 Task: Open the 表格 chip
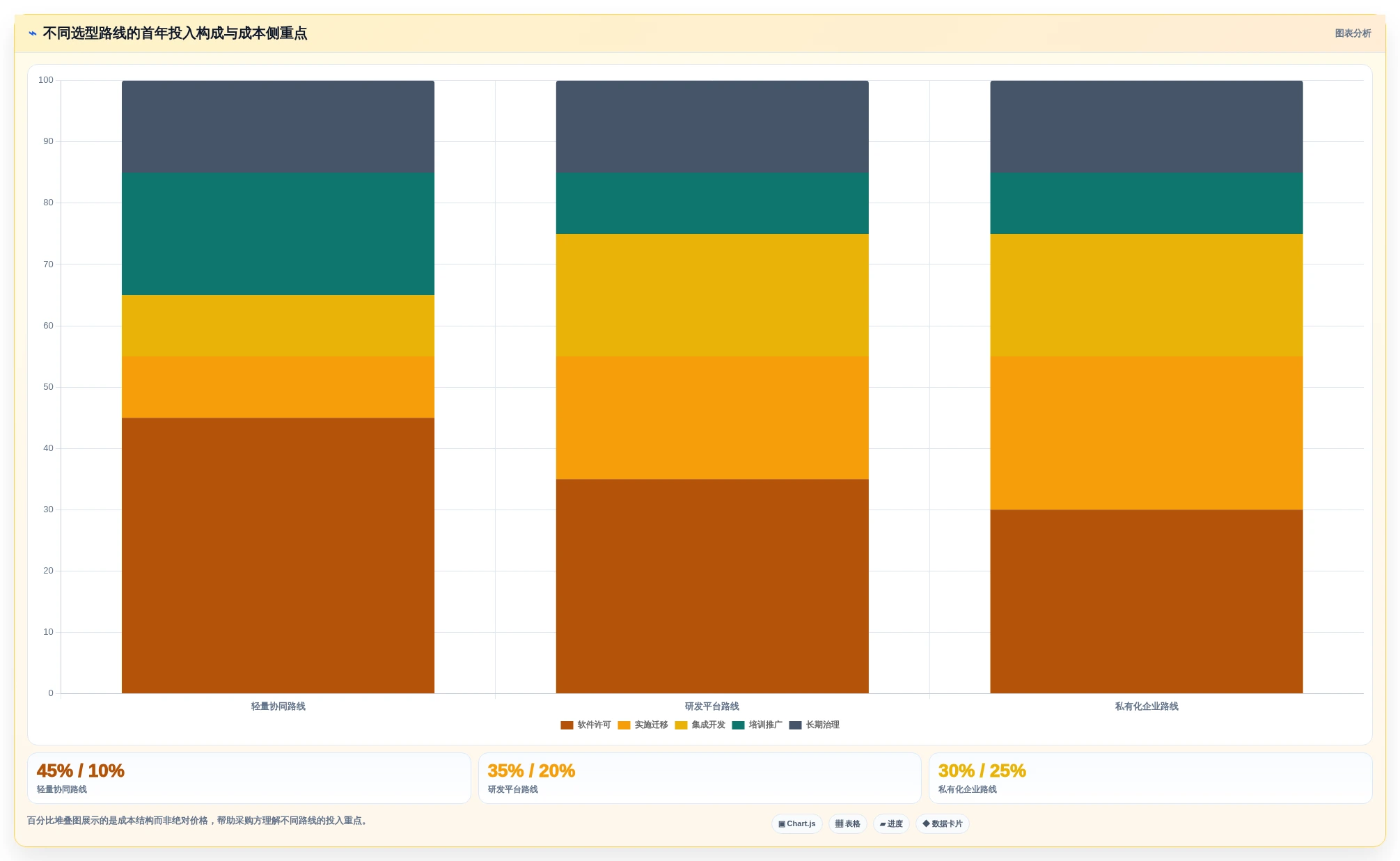click(847, 823)
